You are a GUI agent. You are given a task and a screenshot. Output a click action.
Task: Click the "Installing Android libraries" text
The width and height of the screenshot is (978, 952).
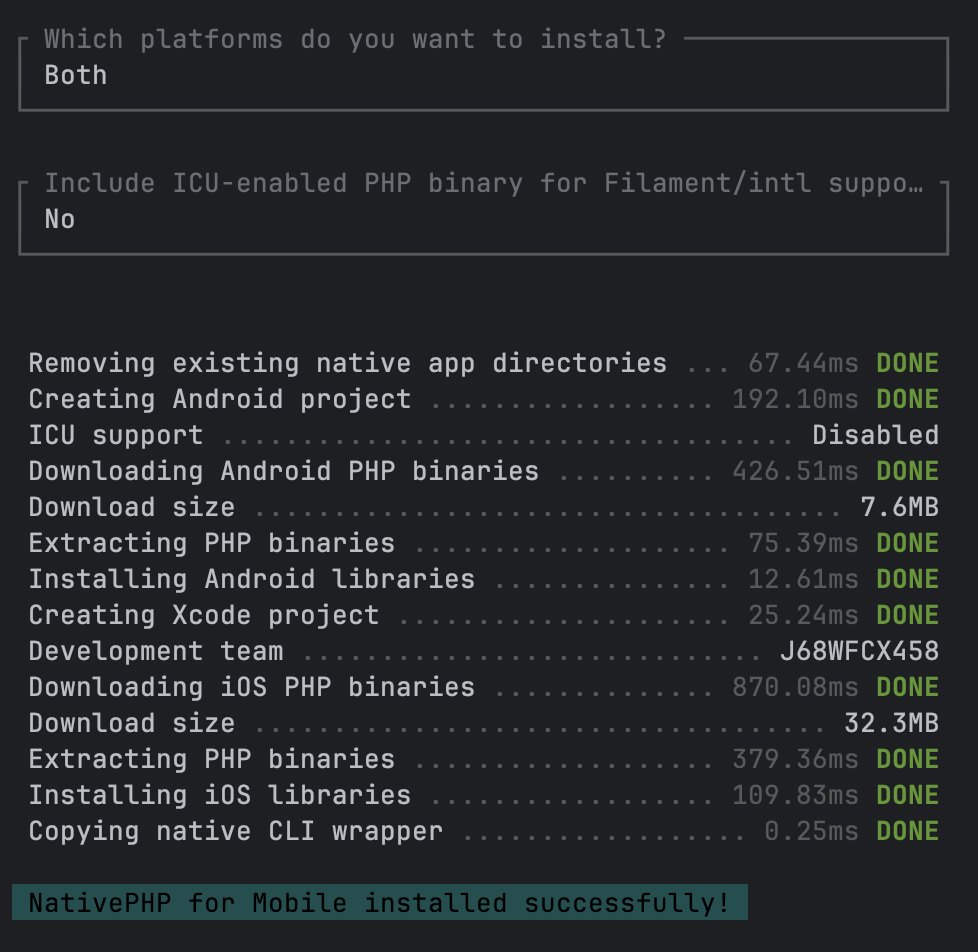click(251, 579)
